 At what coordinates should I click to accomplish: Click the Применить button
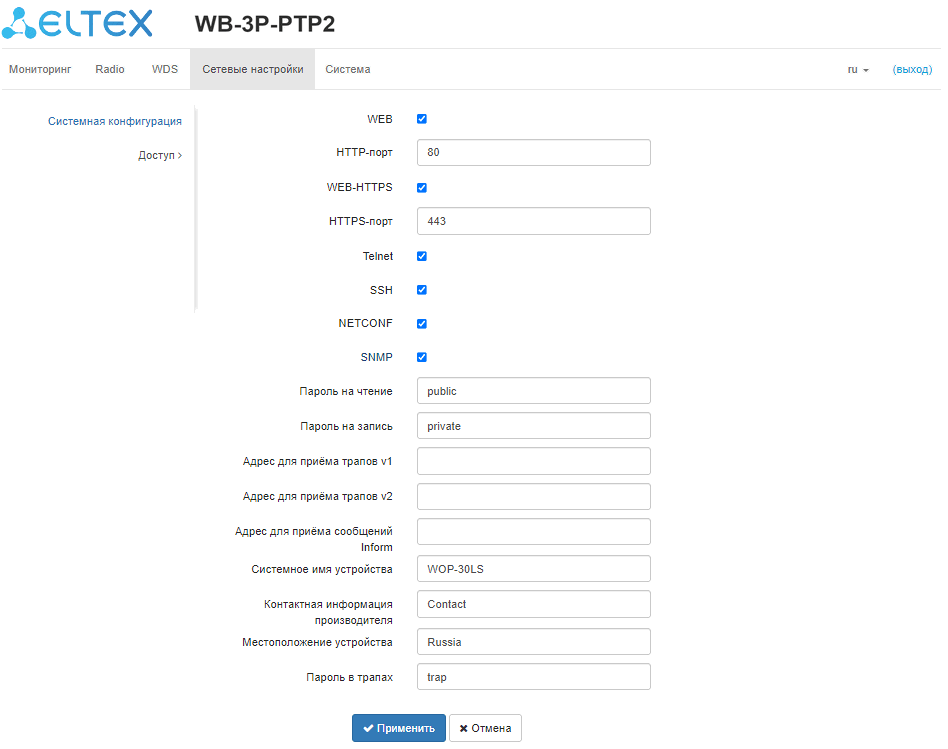[399, 728]
